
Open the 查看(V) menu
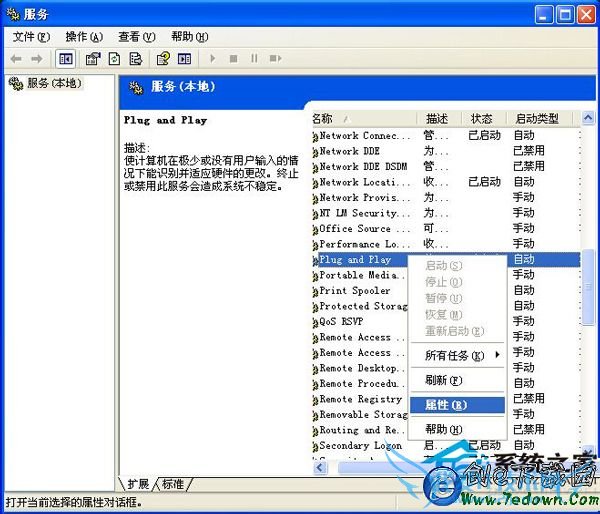[137, 37]
